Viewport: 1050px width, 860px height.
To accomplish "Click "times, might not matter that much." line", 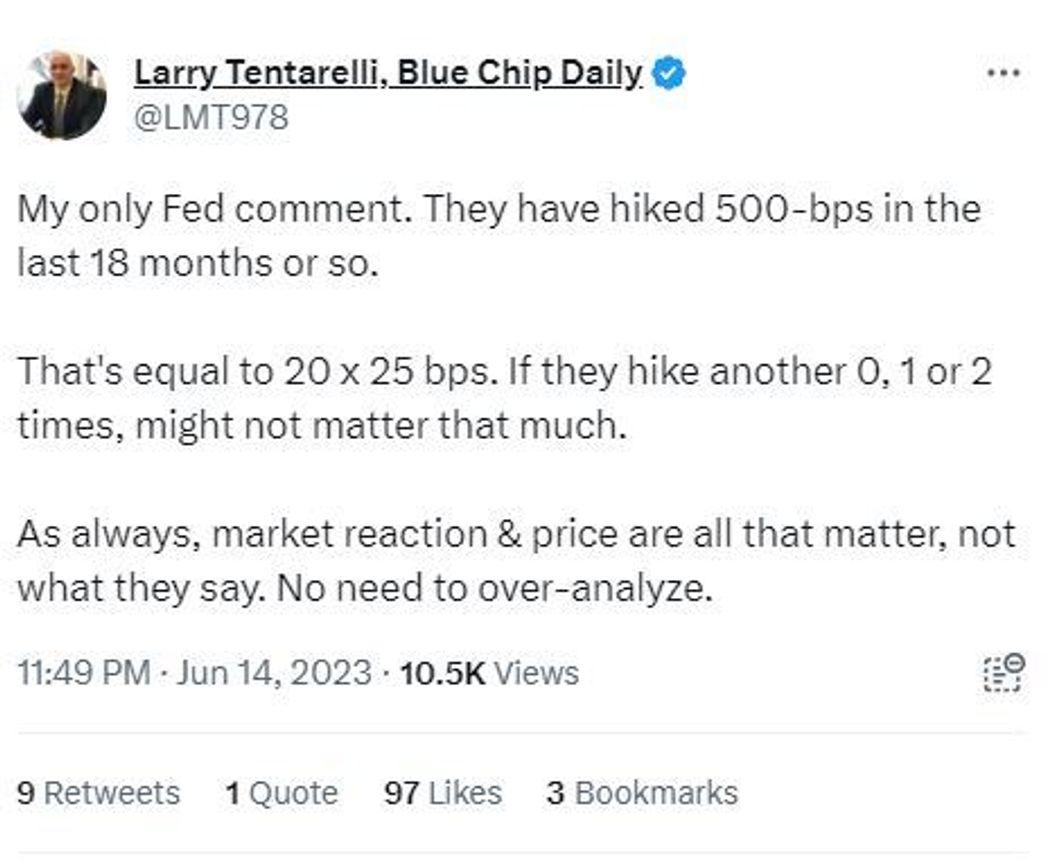I will coord(322,426).
